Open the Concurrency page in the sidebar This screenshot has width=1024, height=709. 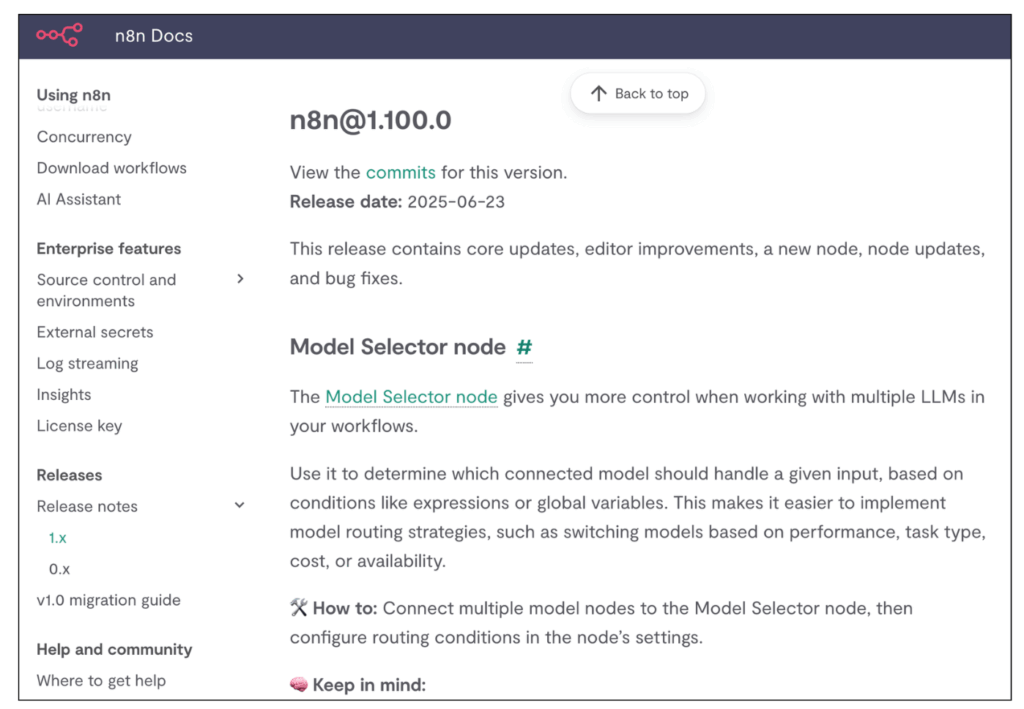(84, 137)
